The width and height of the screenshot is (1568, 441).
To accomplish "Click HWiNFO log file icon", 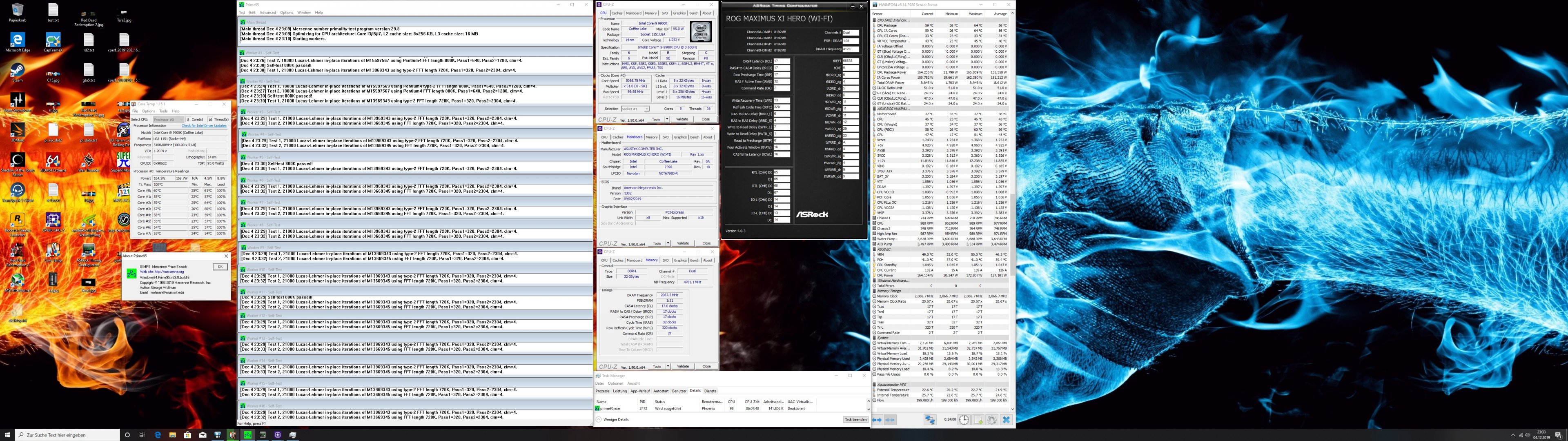I will [978, 420].
